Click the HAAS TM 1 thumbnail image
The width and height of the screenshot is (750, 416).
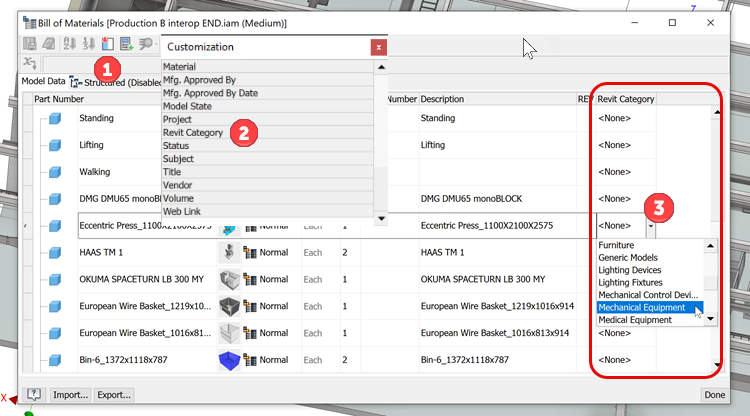(x=229, y=252)
